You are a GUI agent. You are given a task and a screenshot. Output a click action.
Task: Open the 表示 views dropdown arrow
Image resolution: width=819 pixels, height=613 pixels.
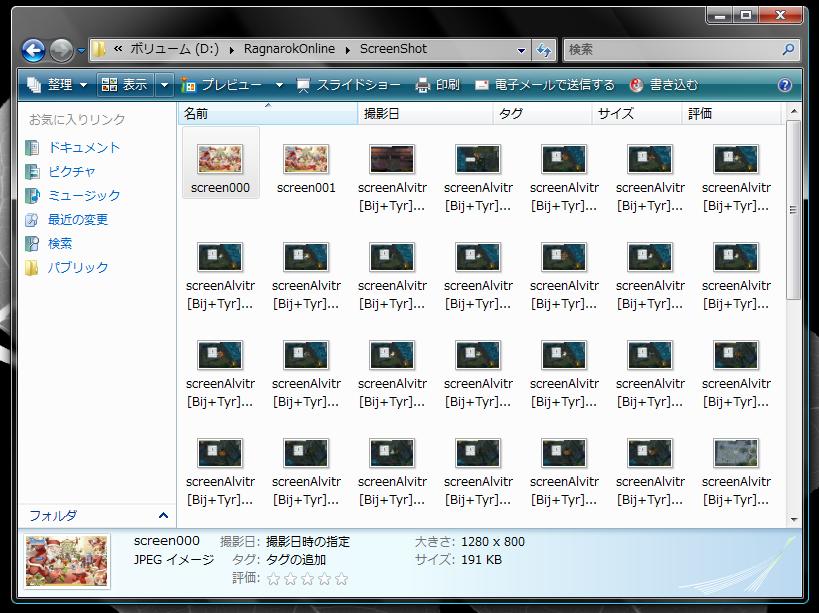coord(164,85)
